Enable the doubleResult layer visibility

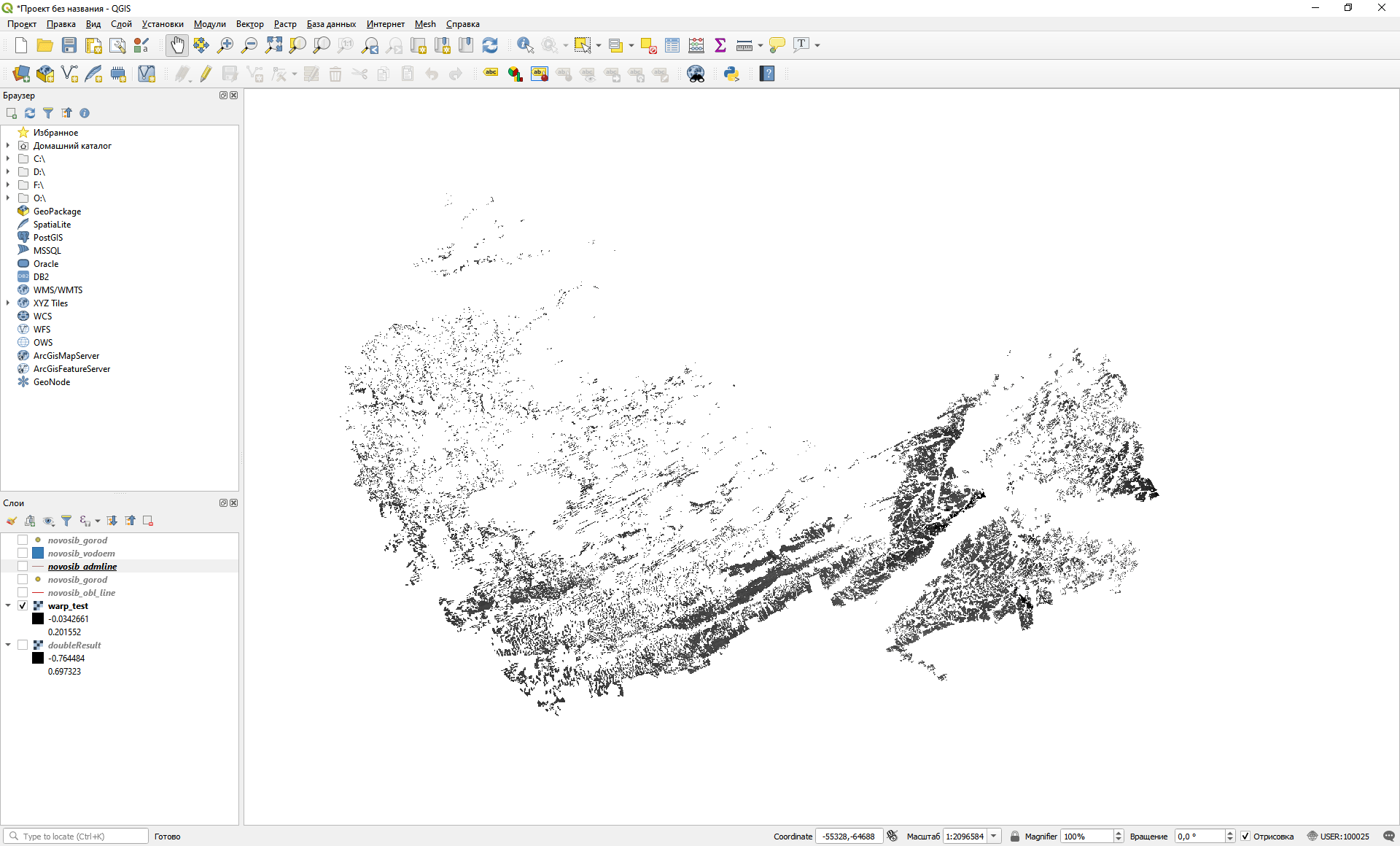tap(23, 645)
